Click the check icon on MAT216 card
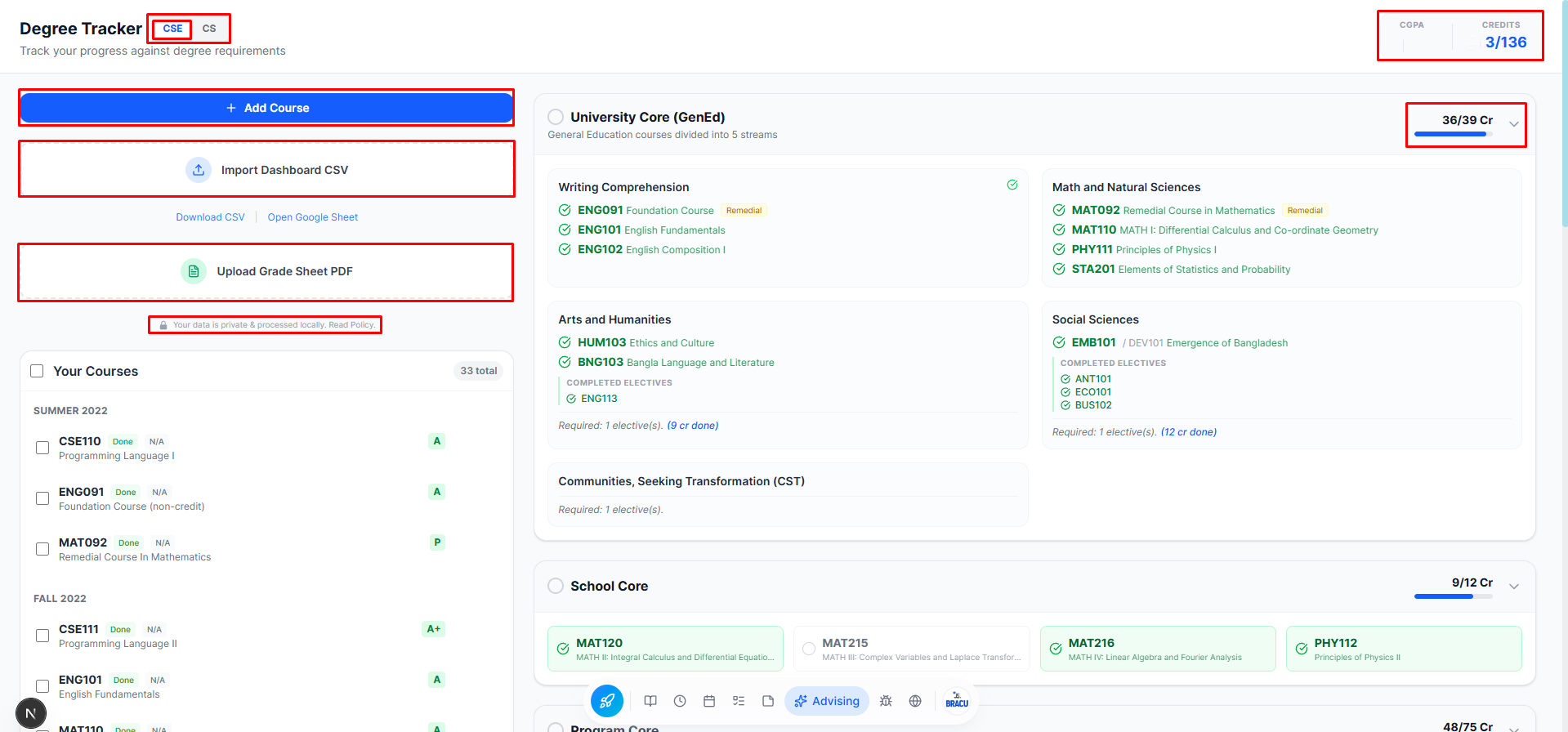1568x732 pixels. (1056, 649)
